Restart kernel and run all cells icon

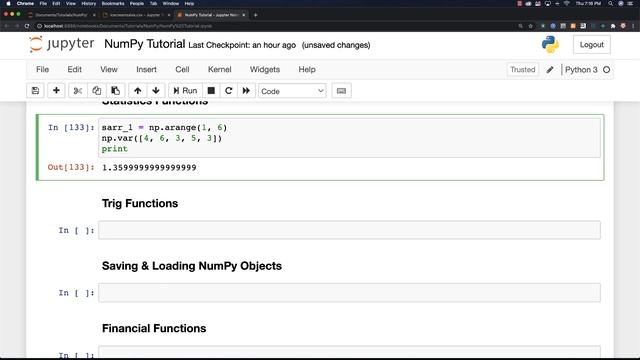click(x=246, y=91)
